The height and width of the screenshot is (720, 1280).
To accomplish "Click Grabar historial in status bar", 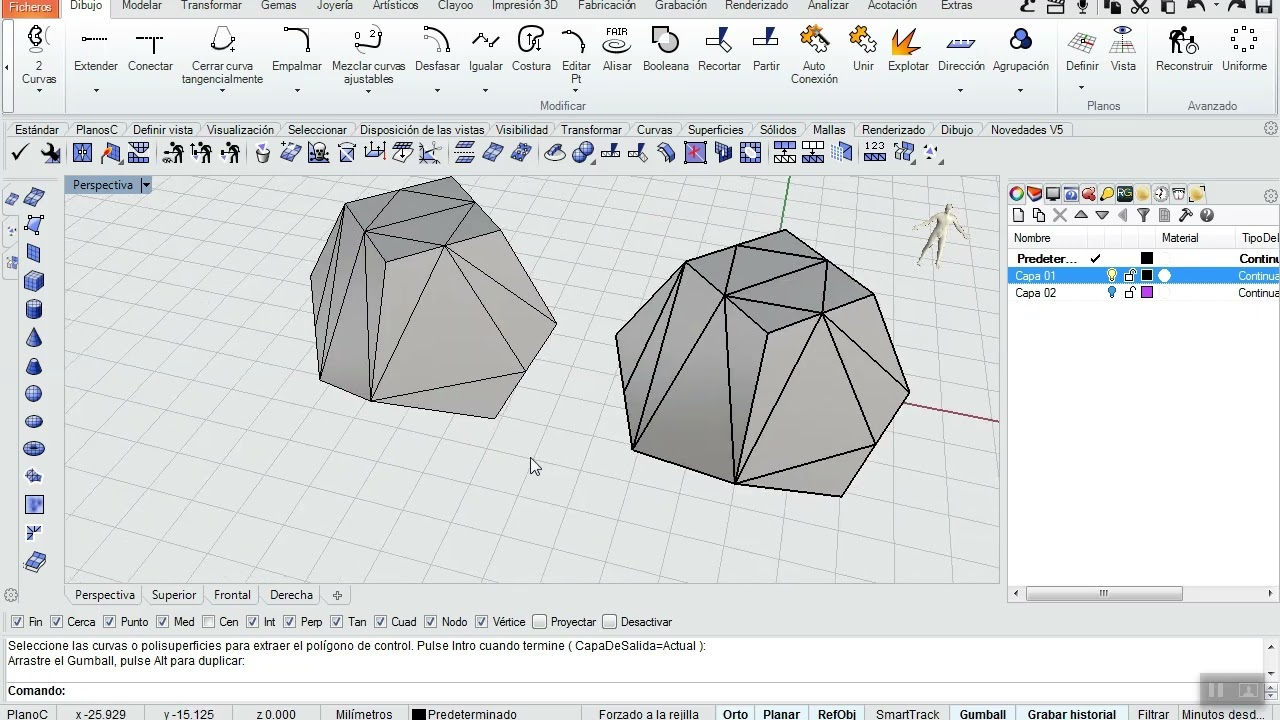I will tap(1071, 714).
